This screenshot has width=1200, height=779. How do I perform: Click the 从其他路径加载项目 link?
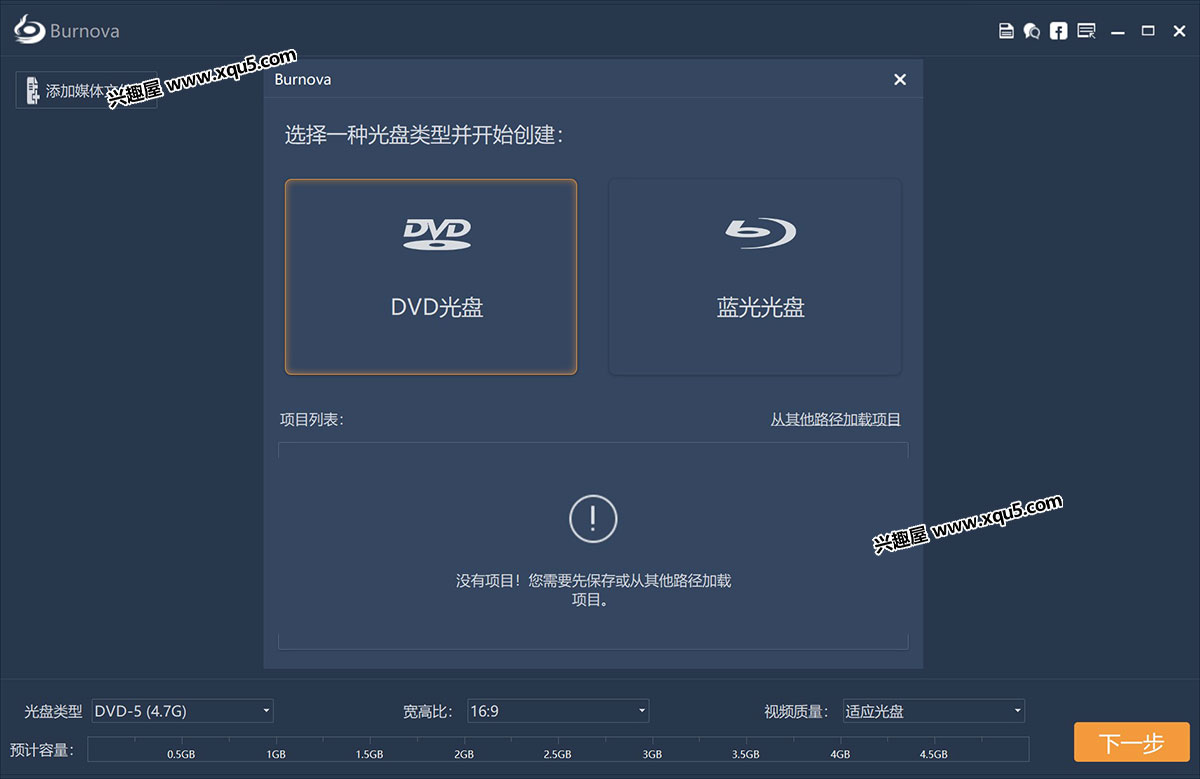[x=835, y=420]
